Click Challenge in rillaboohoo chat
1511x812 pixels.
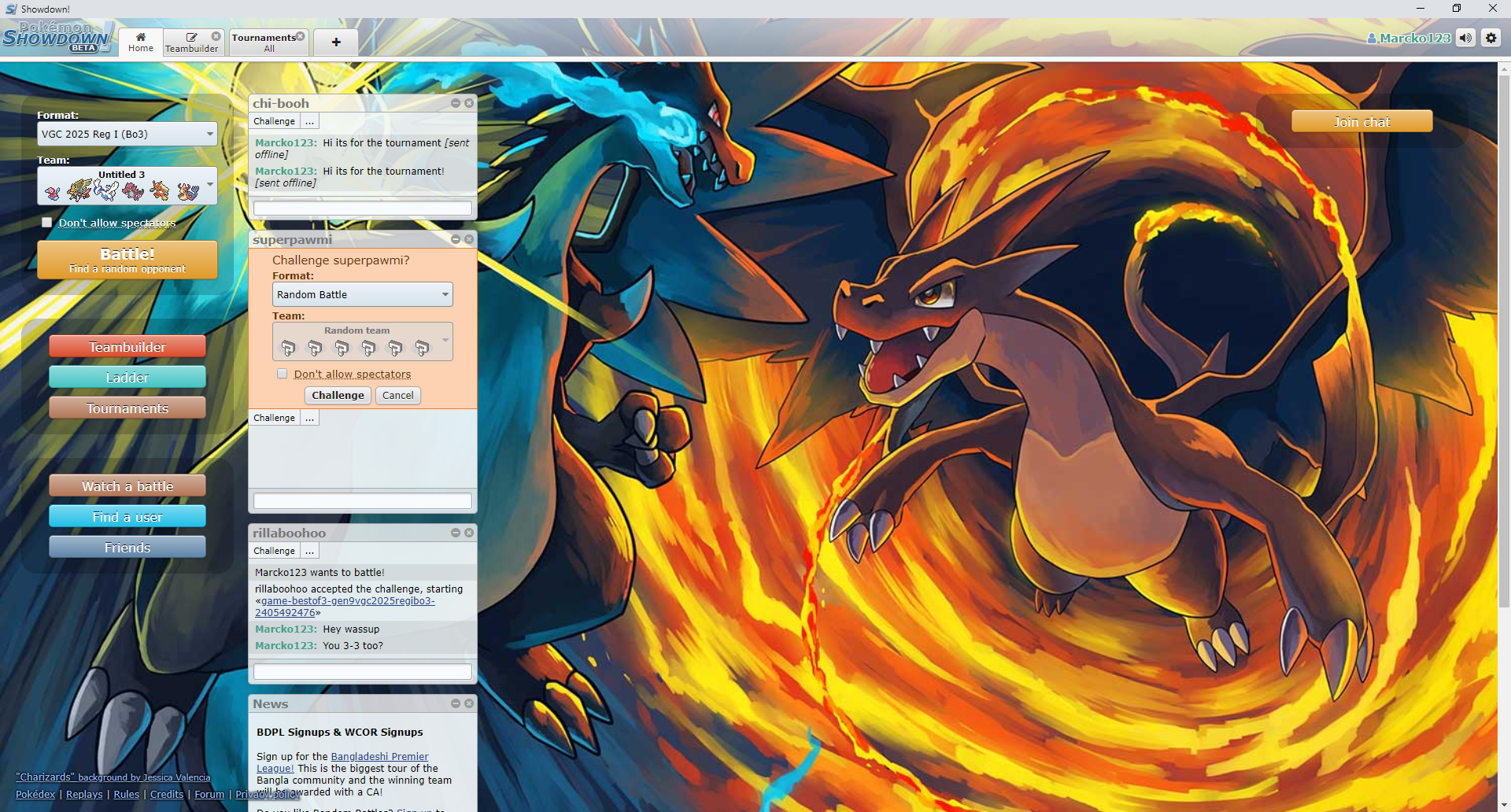click(x=274, y=551)
